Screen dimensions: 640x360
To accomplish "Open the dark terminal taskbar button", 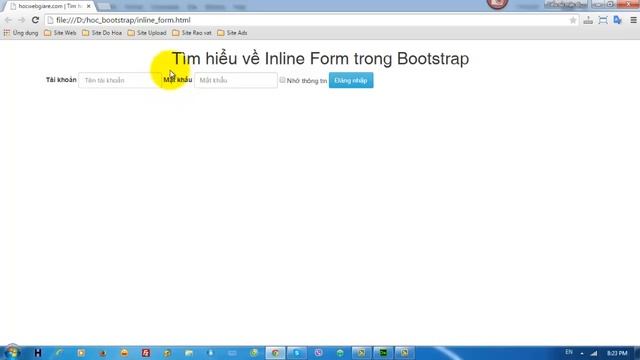I will coord(383,353).
